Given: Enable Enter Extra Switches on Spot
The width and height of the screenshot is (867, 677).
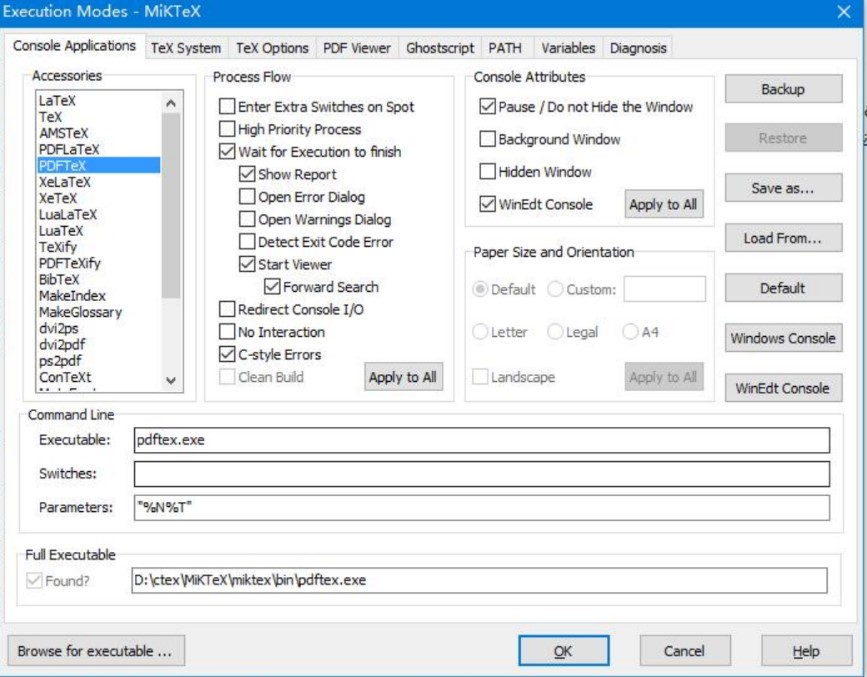Looking at the screenshot, I should tap(228, 107).
